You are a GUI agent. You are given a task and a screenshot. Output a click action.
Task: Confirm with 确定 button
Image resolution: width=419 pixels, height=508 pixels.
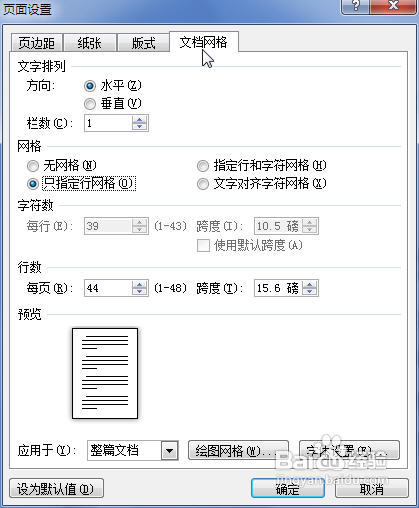click(288, 489)
